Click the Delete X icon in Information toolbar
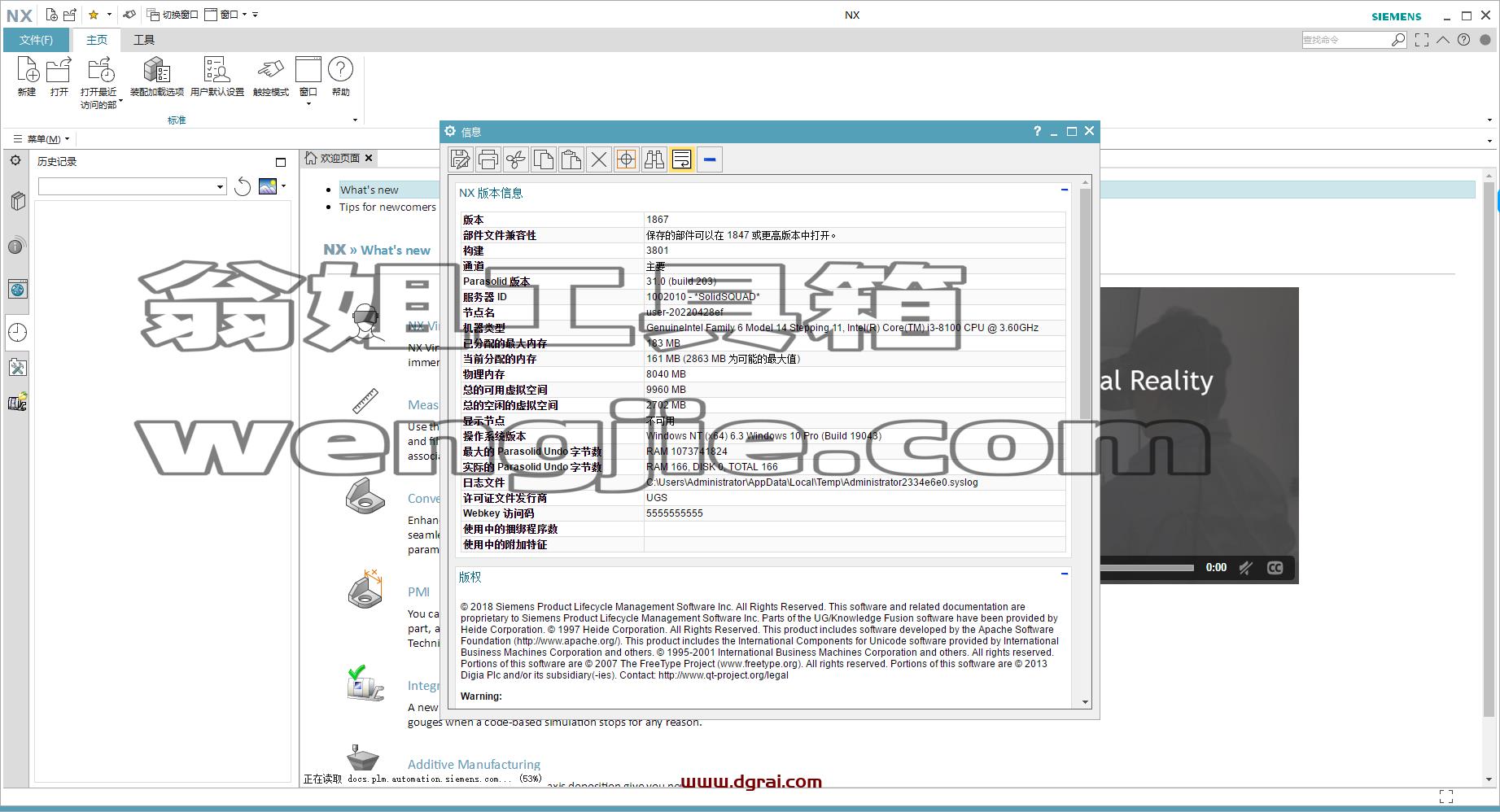Screen dimensions: 1500x812 coord(599,159)
